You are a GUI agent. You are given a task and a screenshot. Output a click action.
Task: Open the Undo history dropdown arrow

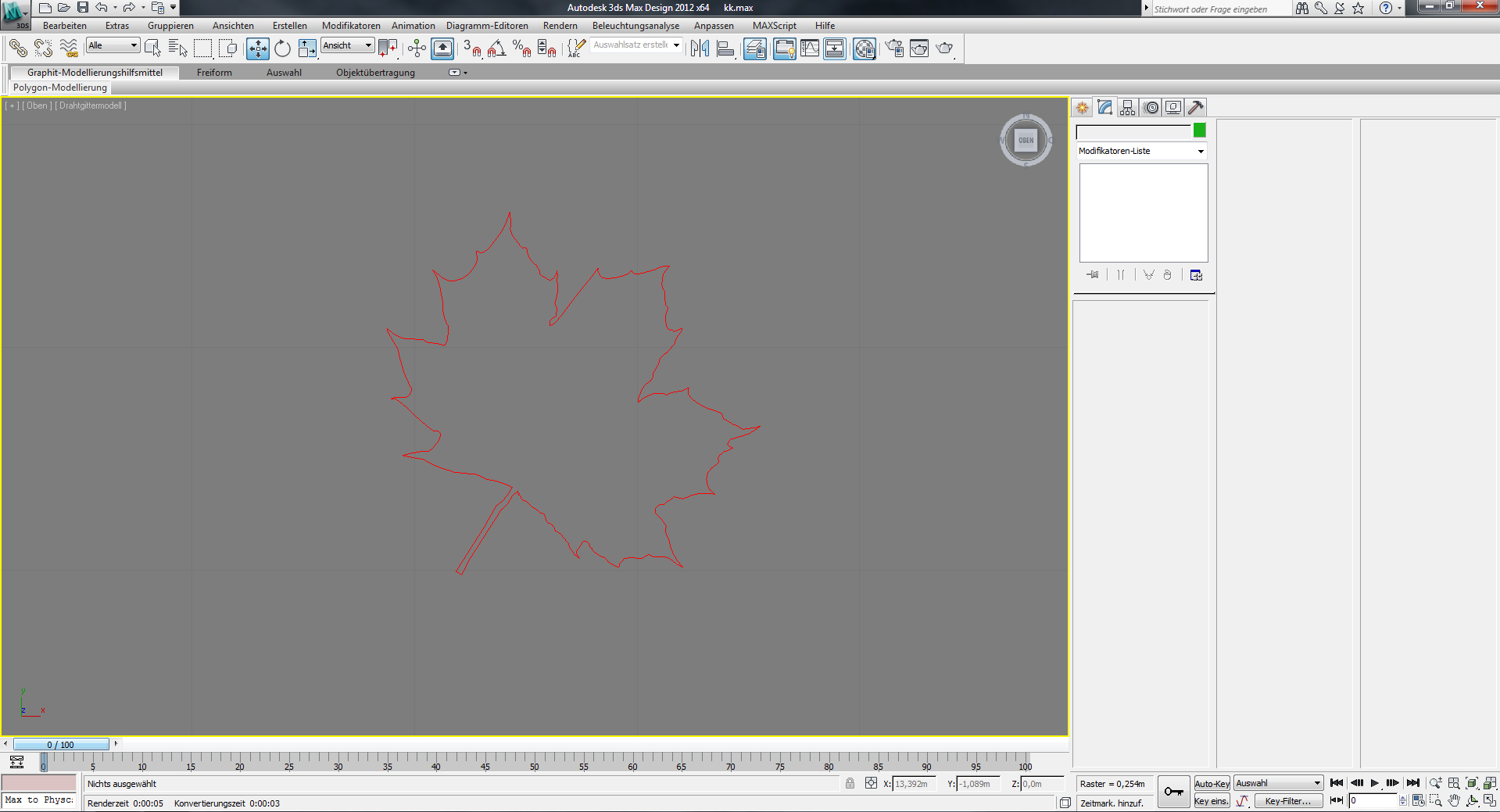(x=115, y=8)
